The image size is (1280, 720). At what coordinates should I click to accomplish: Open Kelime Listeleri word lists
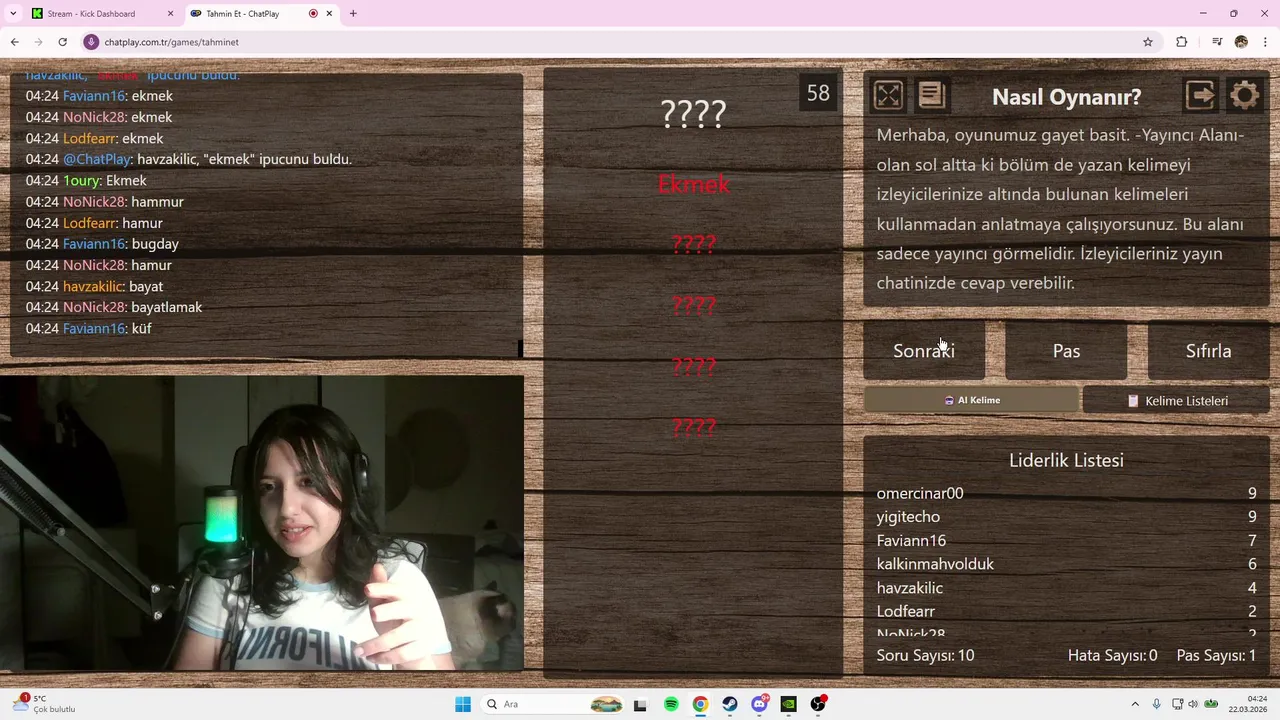[x=1176, y=400]
